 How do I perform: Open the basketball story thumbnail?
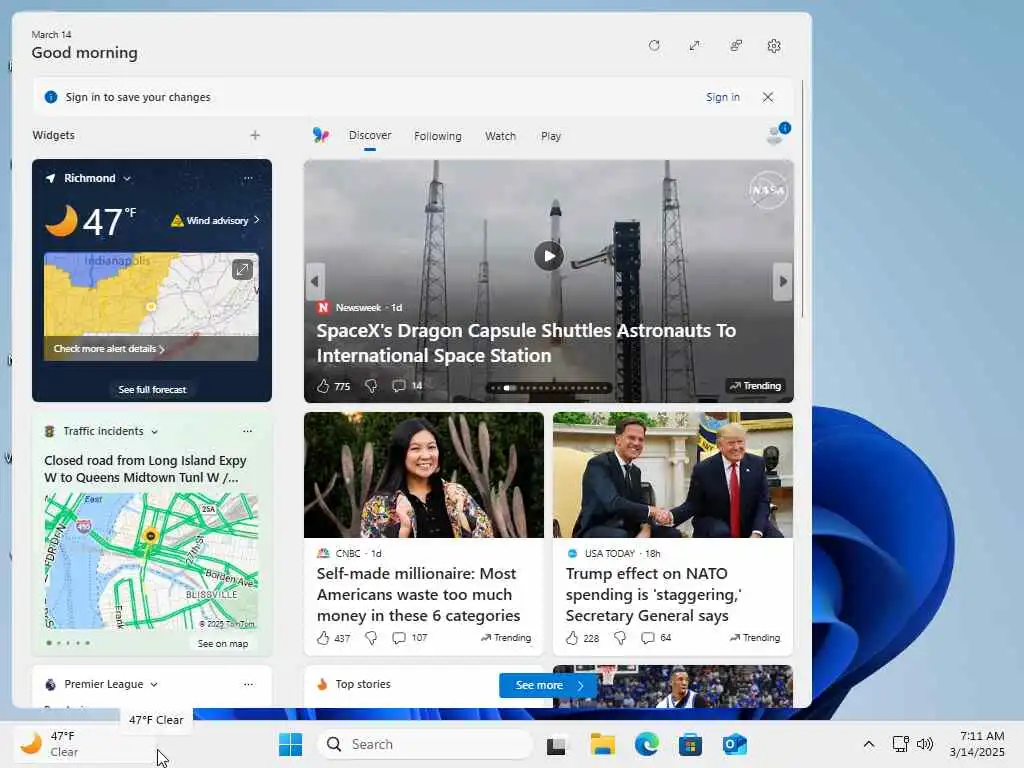pos(673,686)
